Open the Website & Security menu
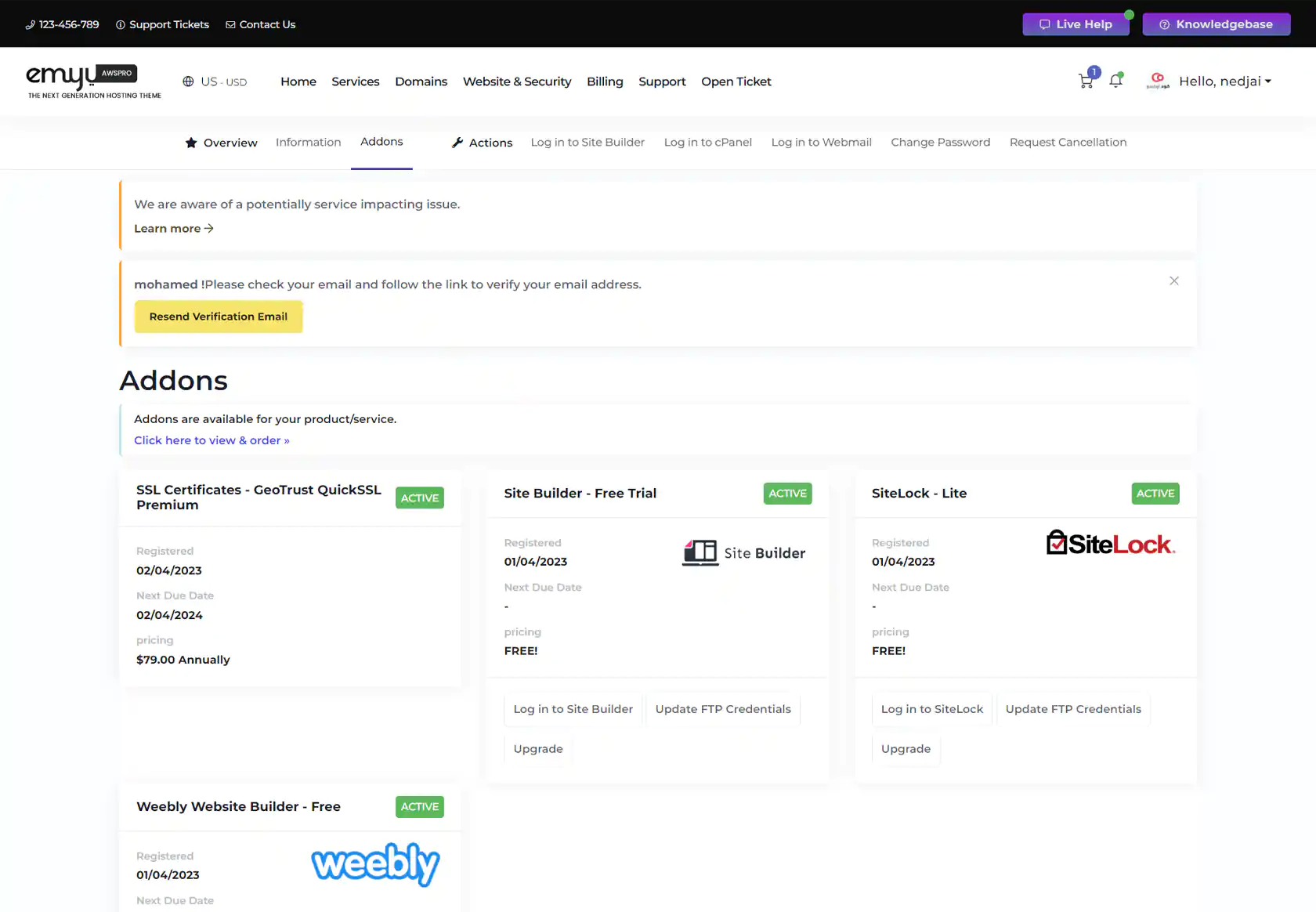 [x=517, y=81]
